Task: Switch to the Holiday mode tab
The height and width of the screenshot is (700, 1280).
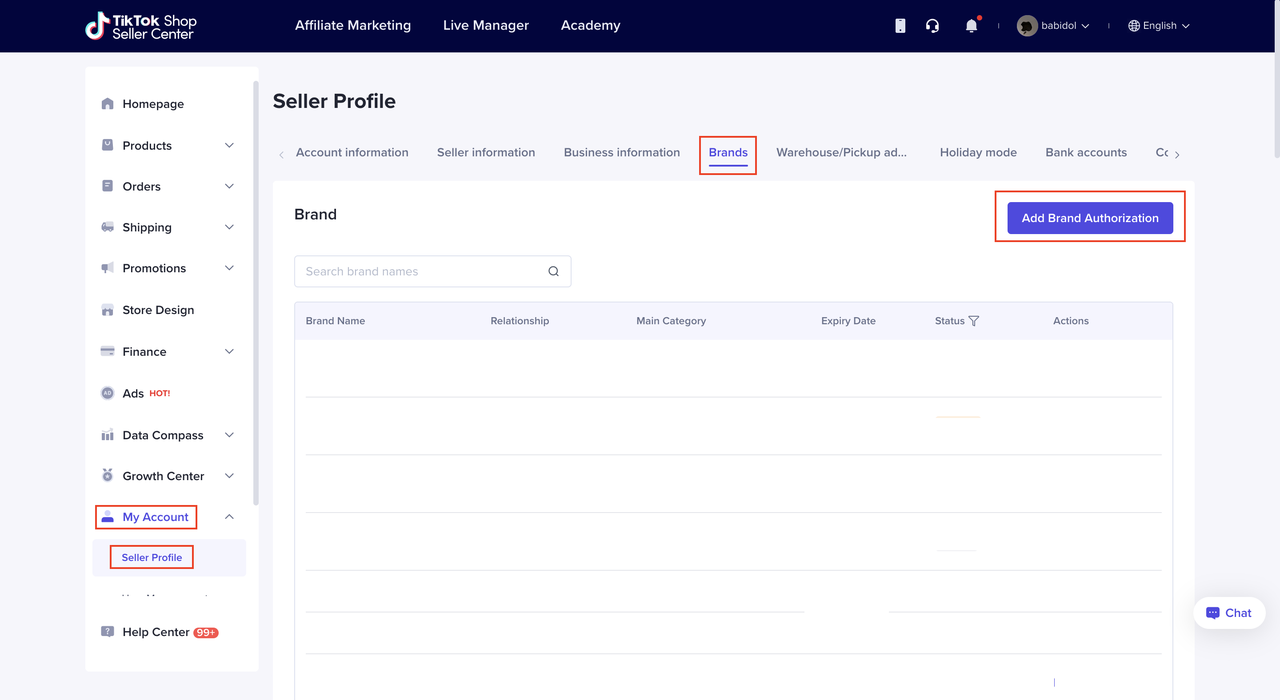Action: [x=977, y=153]
